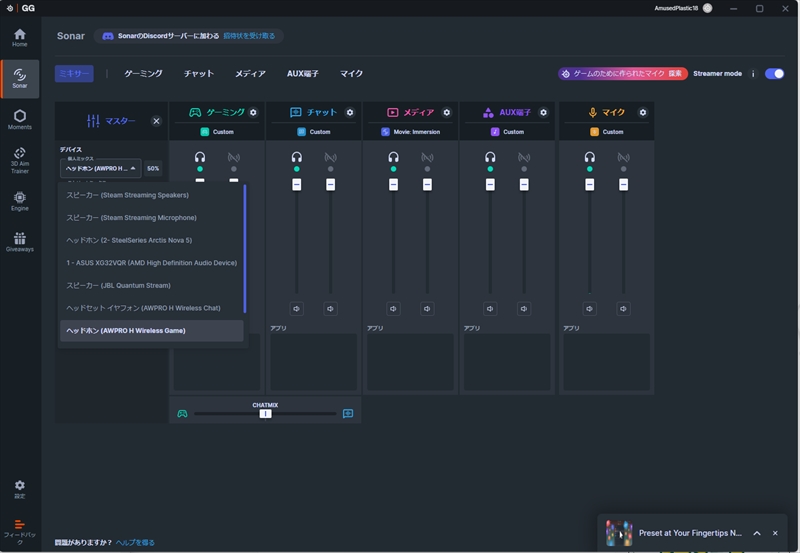Click the ゲームのために作られたマイク 探索 banner
Viewport: 800px width, 553px height.
622,74
